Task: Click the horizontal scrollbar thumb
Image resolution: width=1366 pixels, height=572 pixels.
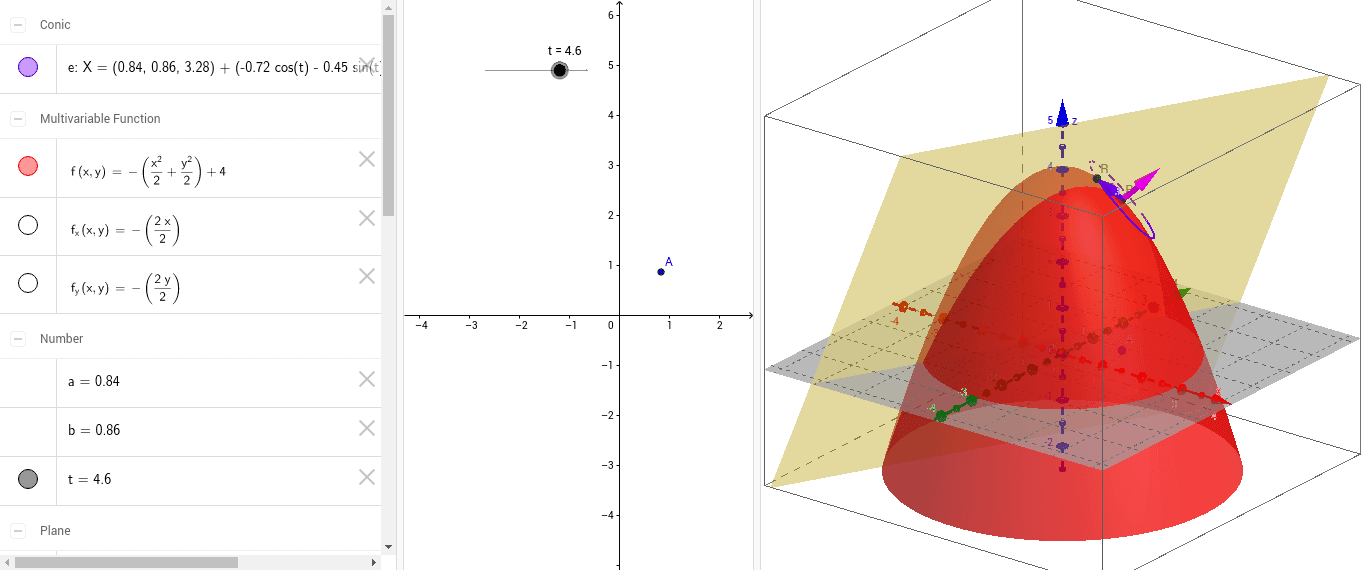Action: (x=126, y=563)
